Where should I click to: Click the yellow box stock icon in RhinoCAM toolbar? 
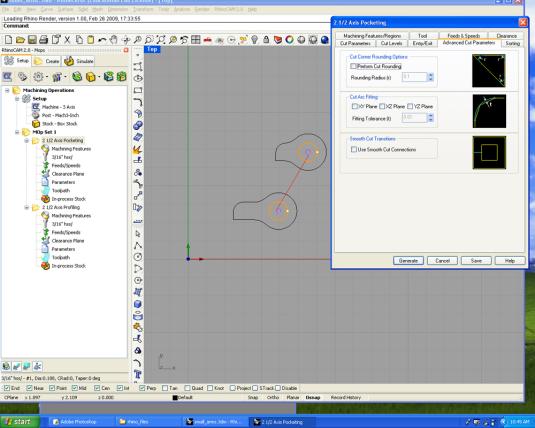pos(90,76)
